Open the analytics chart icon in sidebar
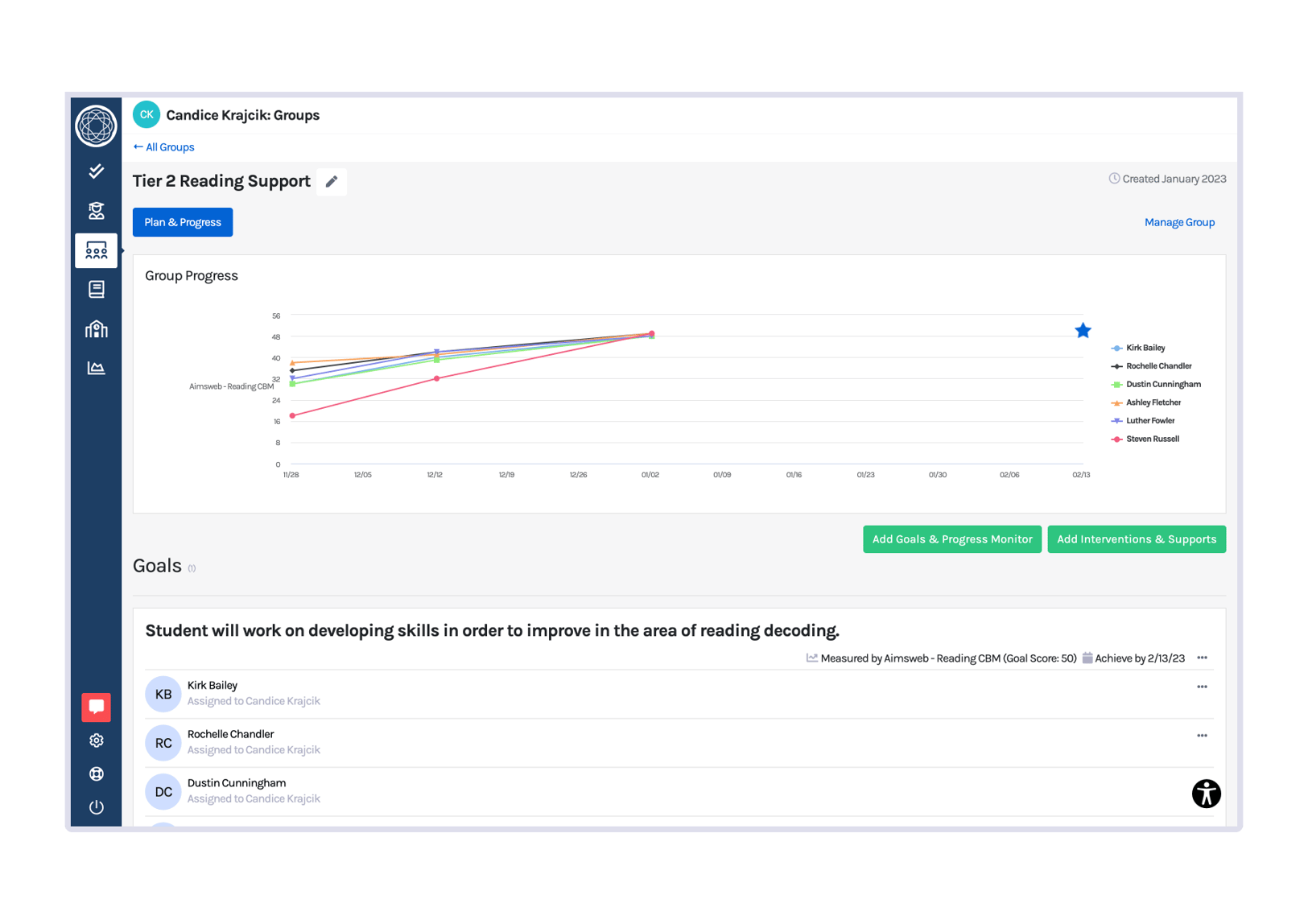The height and width of the screenshot is (924, 1308). pos(96,368)
